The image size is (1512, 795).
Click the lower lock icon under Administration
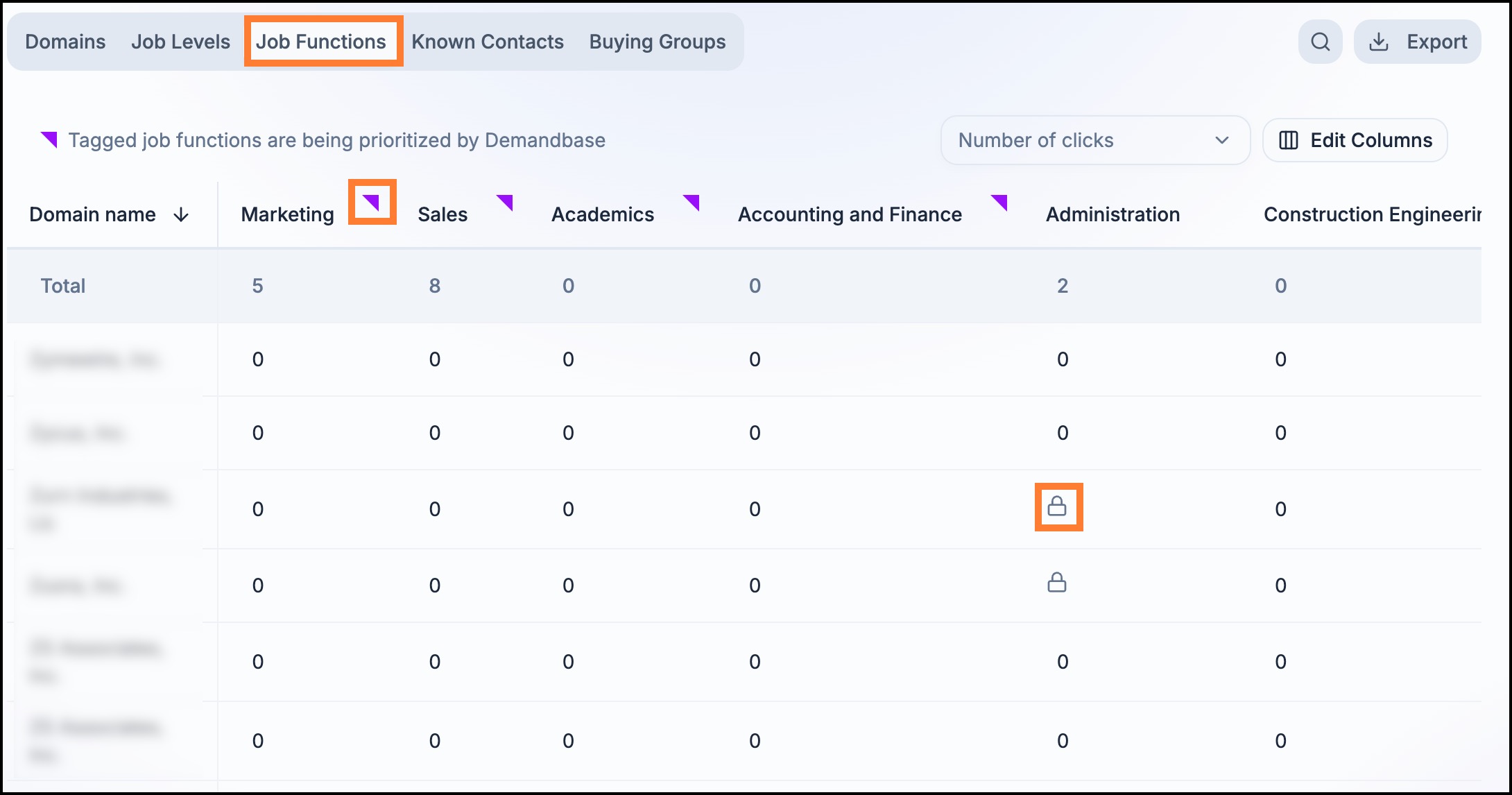[x=1057, y=582]
